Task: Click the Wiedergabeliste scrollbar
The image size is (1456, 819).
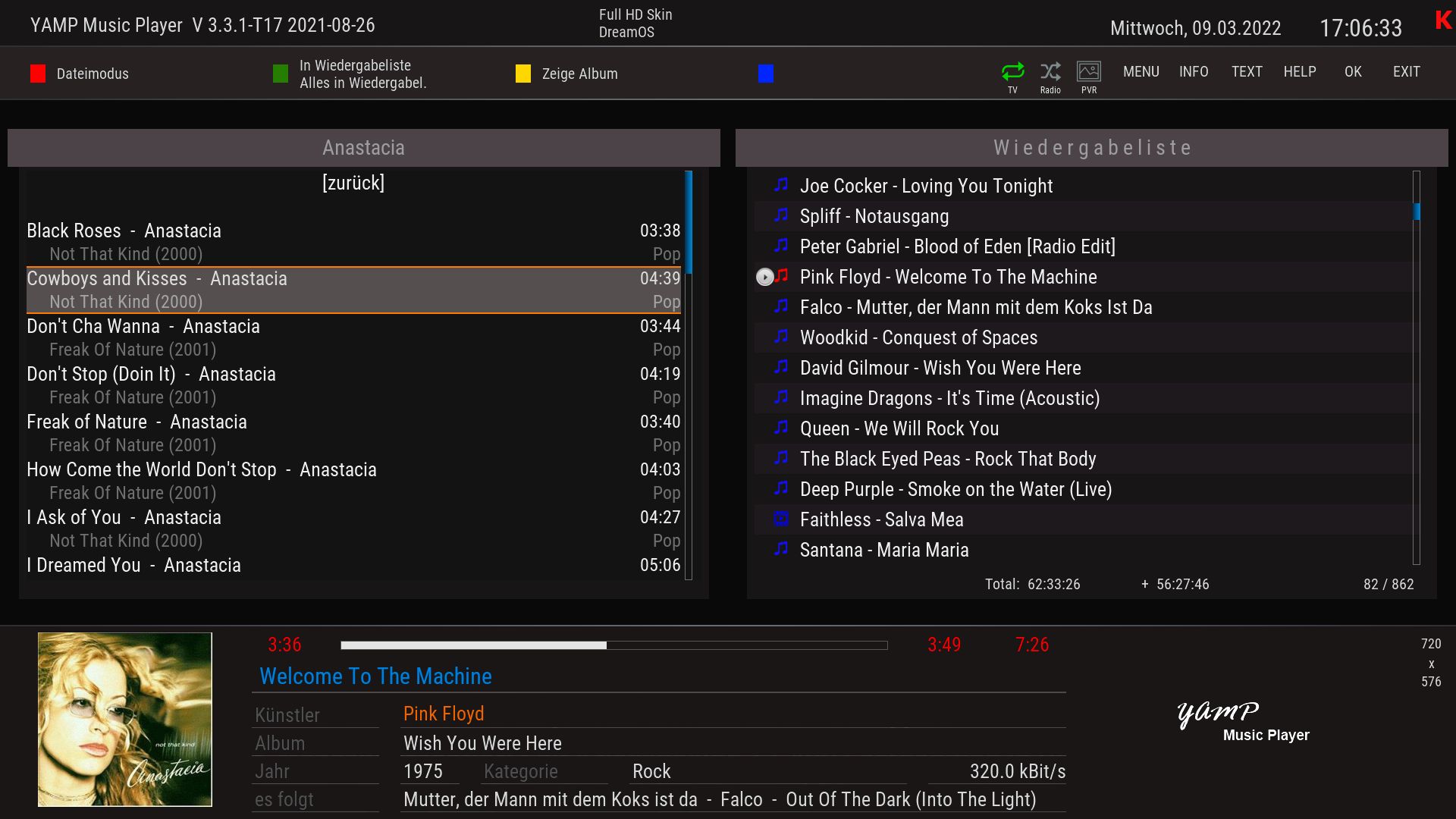Action: [x=1416, y=368]
